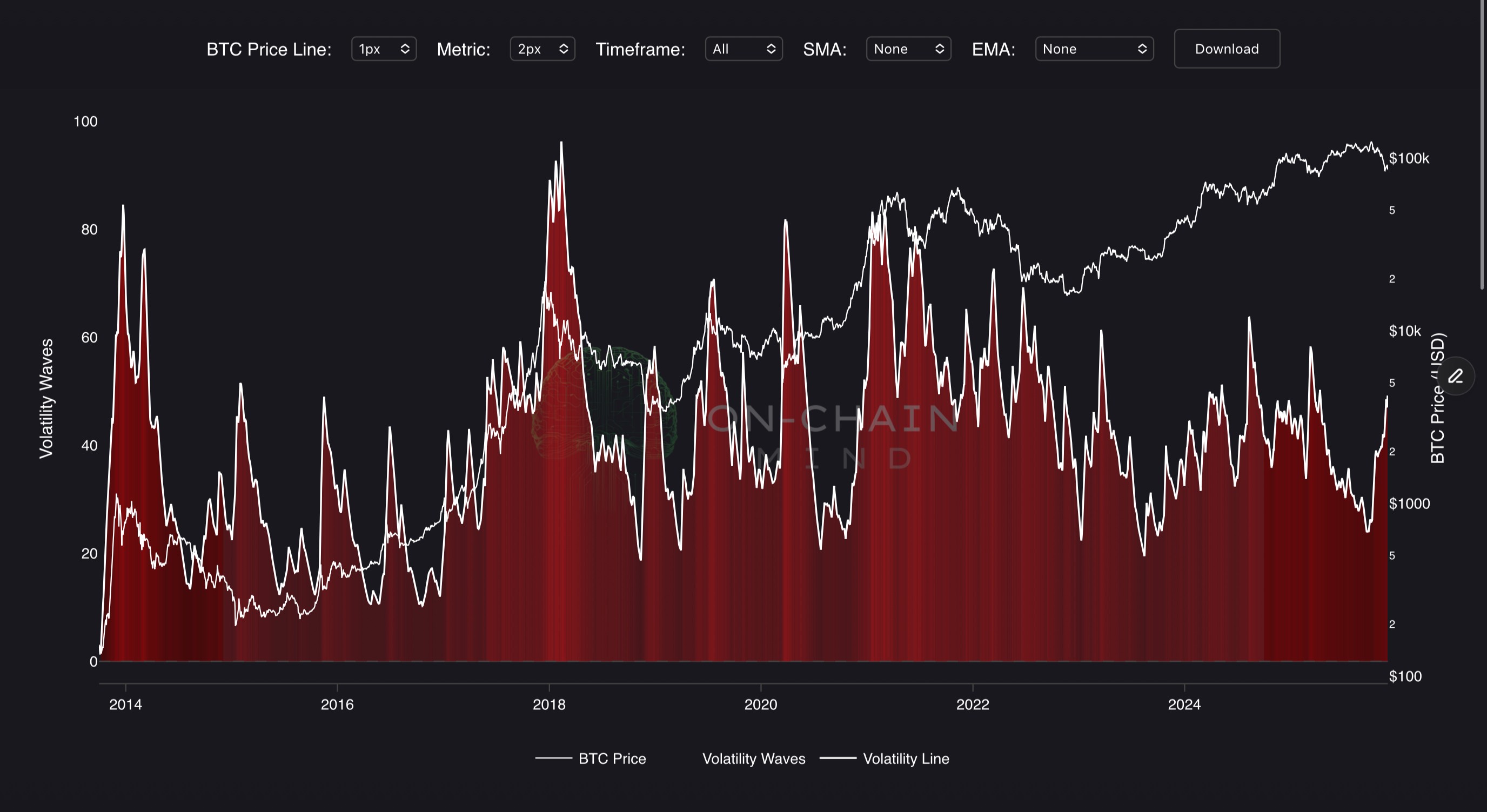The image size is (1487, 812).
Task: Click the $100k label on price axis
Action: (x=1409, y=158)
